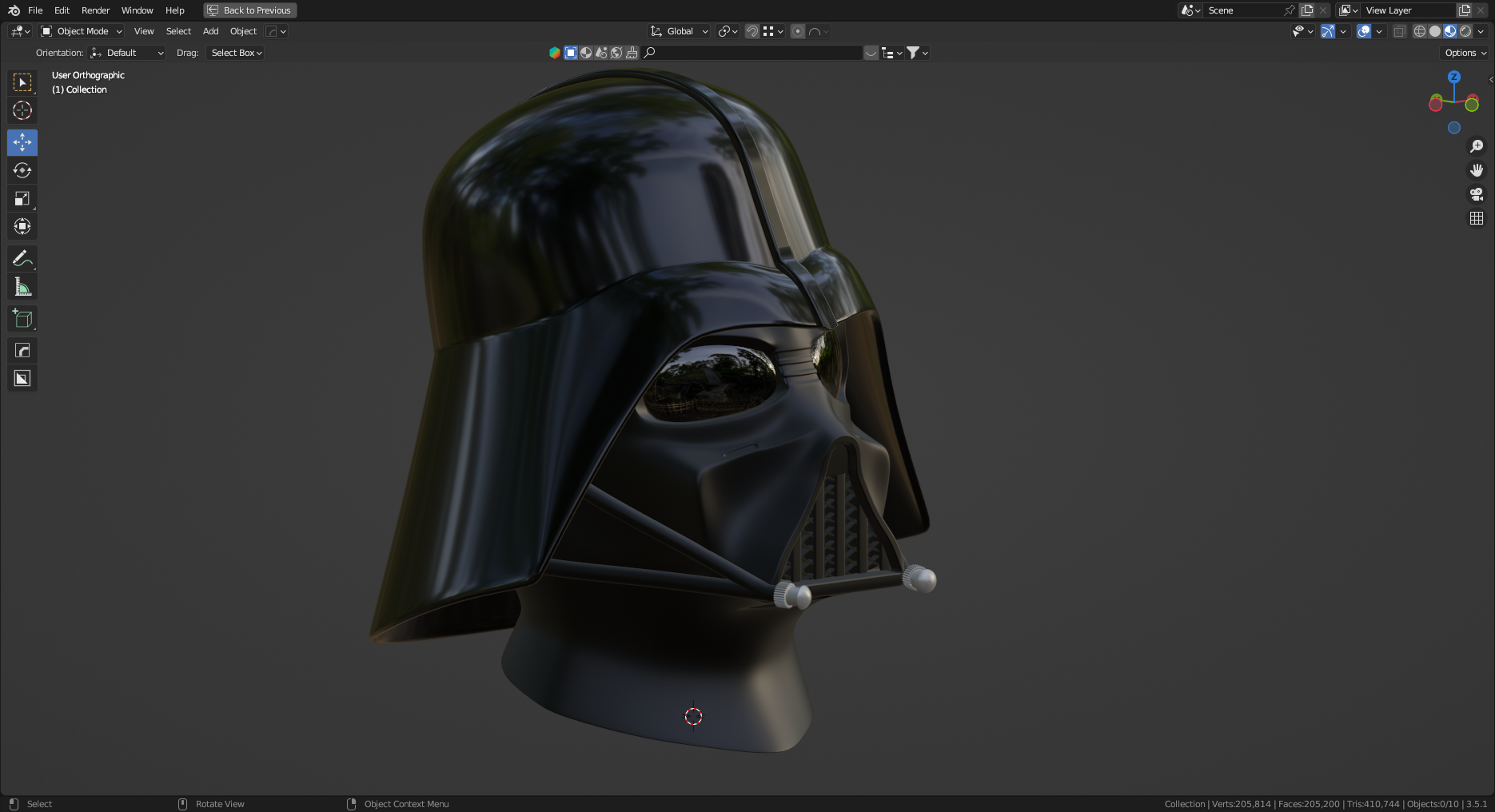Select the Measure ruler tool
Screen dimensions: 1495x812
tap(22, 286)
